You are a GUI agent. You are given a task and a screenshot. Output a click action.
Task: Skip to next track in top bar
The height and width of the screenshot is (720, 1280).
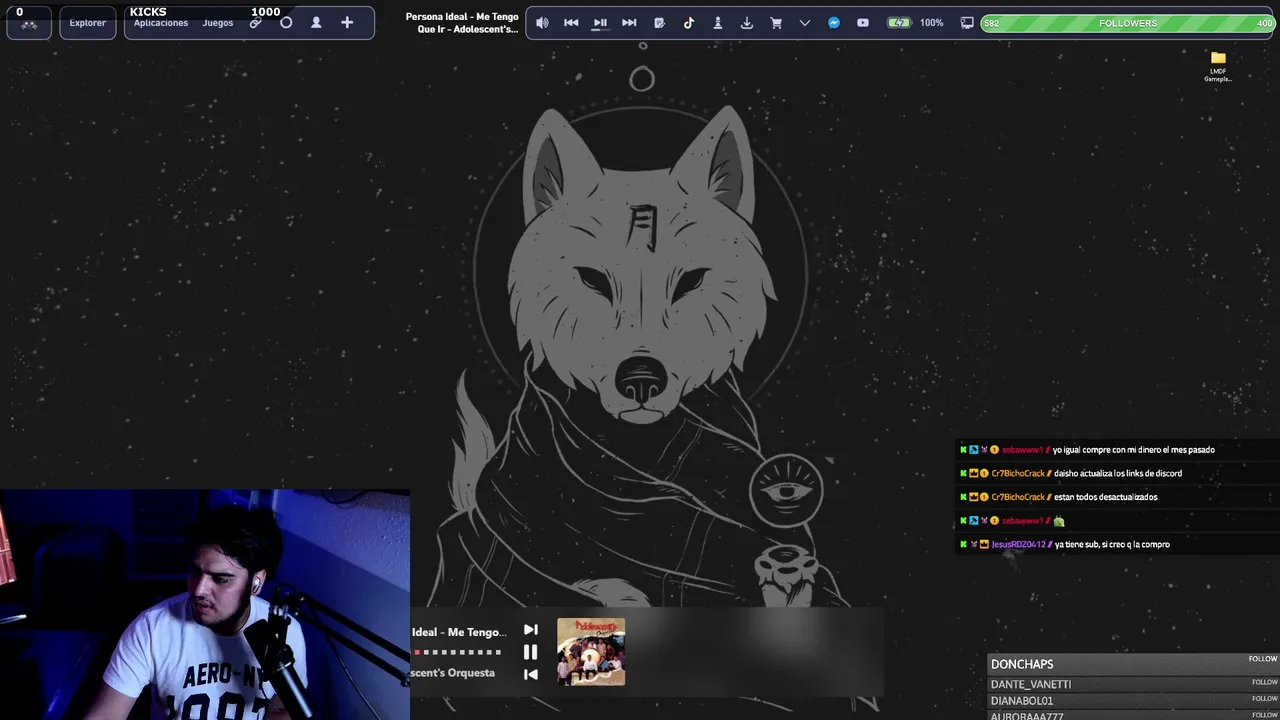tap(629, 23)
